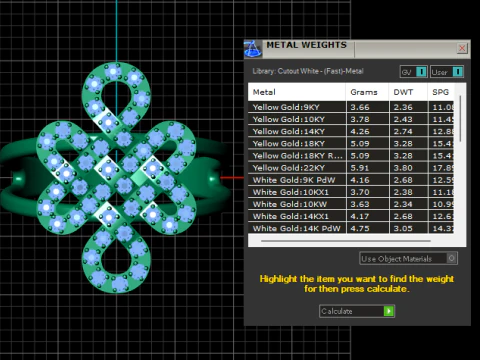Toggle the GV library switch
This screenshot has width=480, height=360.
coord(414,72)
